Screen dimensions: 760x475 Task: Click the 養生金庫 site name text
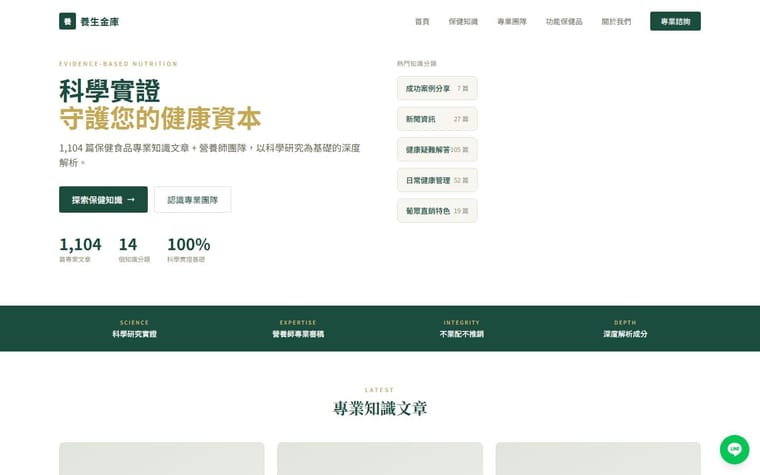click(99, 22)
